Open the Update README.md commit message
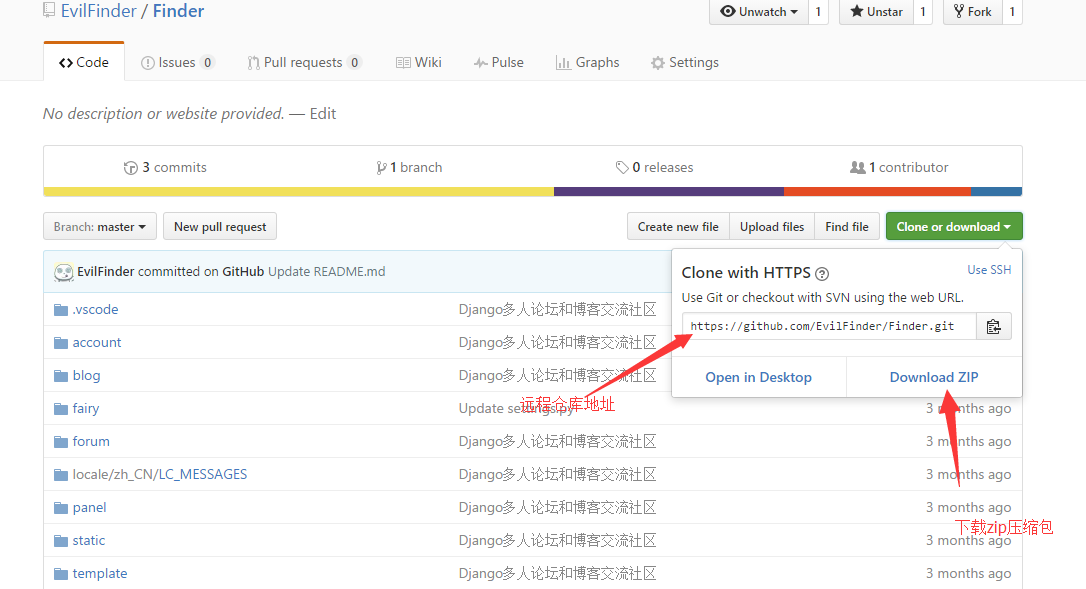The width and height of the screenshot is (1086, 589). tap(326, 272)
